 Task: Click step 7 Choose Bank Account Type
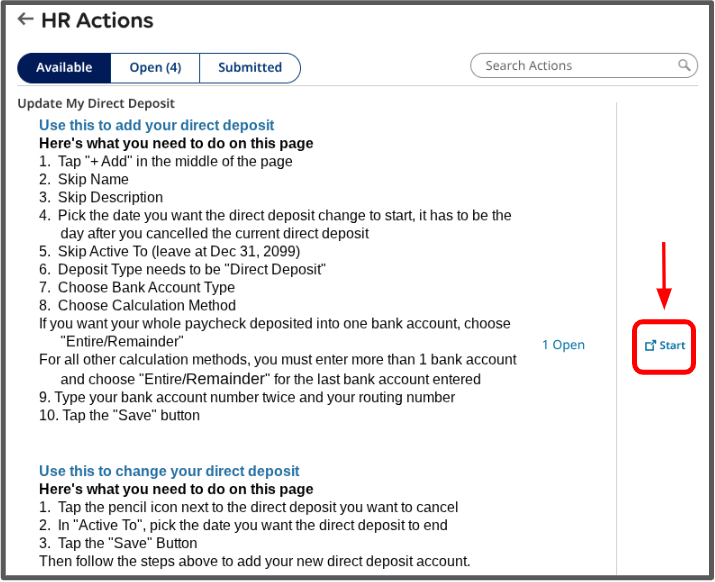coord(137,287)
